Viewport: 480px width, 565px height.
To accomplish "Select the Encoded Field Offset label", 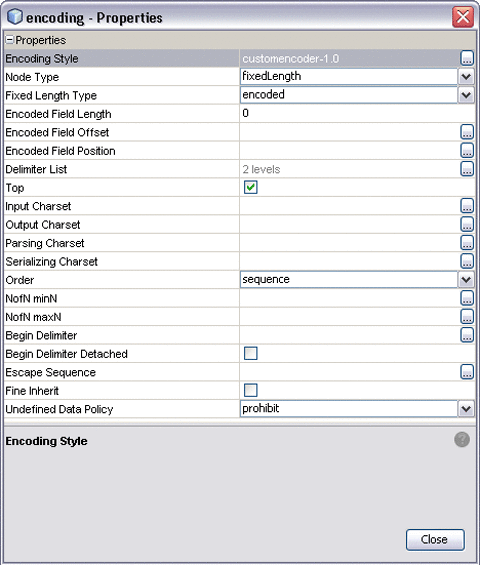I will [57, 132].
